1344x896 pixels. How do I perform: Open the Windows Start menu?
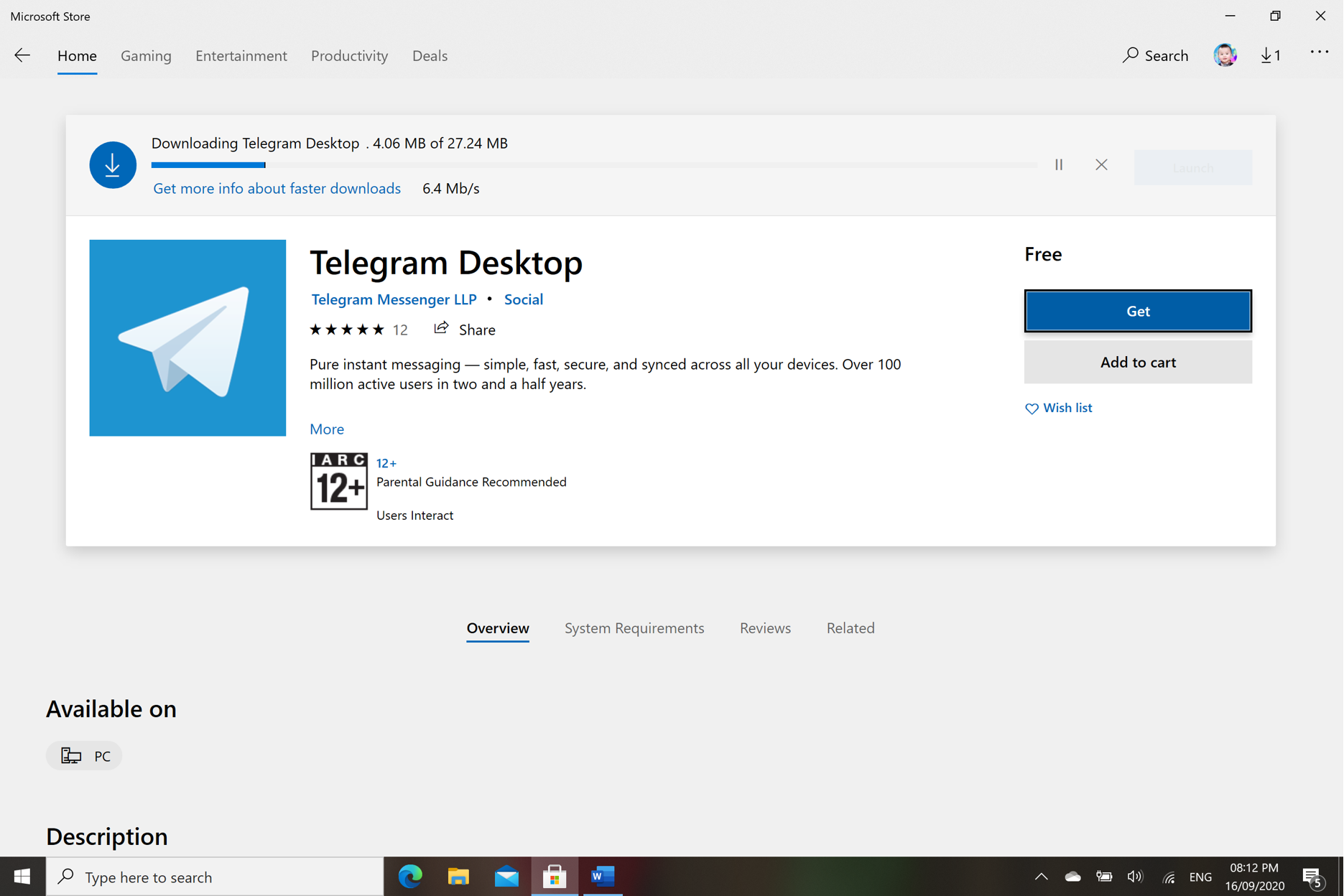(22, 877)
